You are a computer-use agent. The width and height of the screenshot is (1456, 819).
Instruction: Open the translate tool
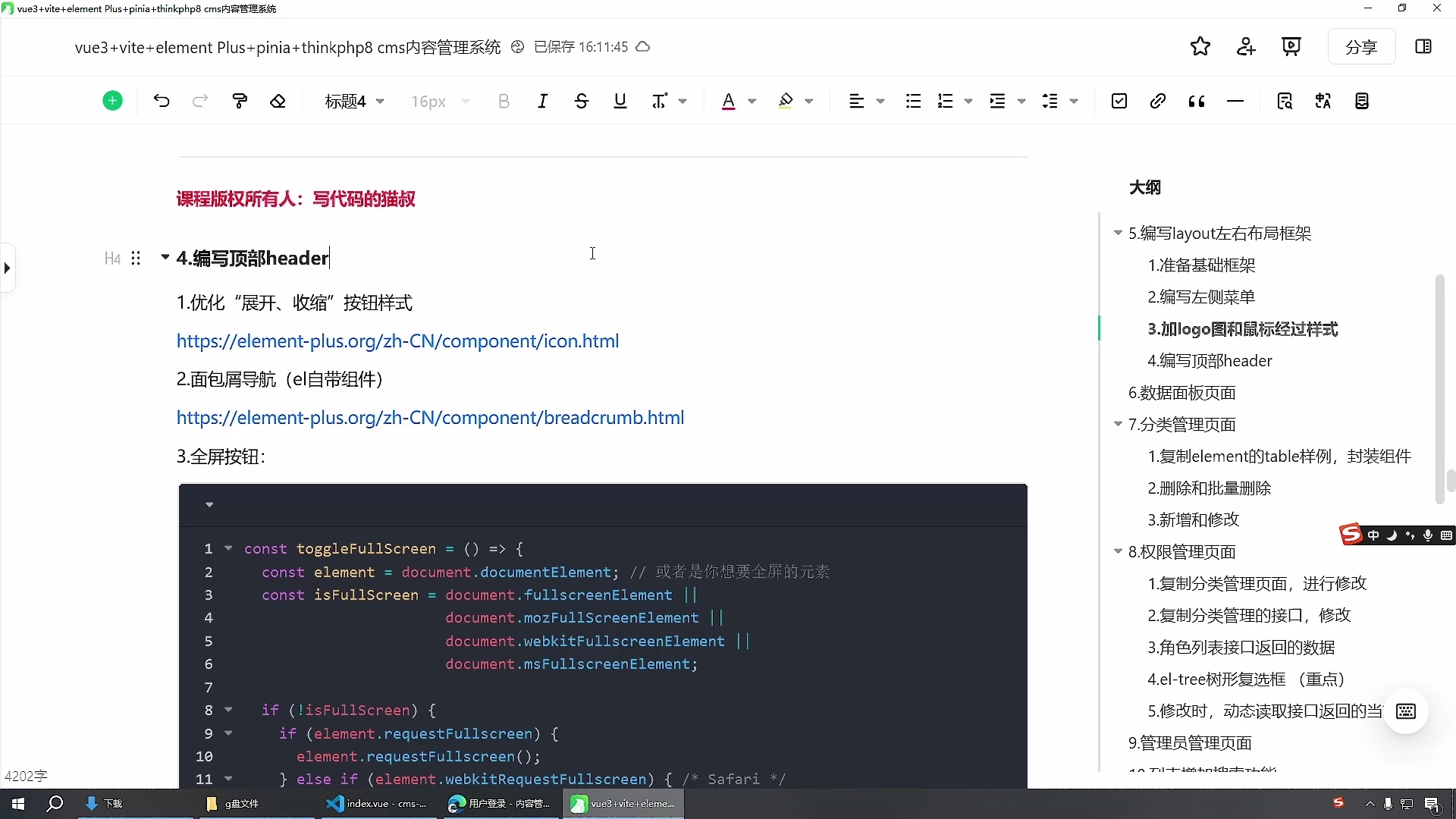(1323, 101)
